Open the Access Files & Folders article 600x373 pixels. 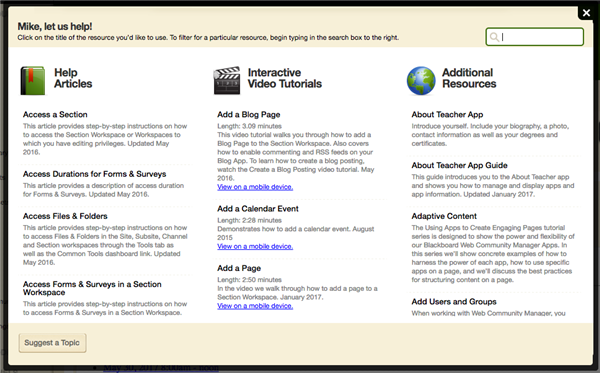[x=65, y=216]
